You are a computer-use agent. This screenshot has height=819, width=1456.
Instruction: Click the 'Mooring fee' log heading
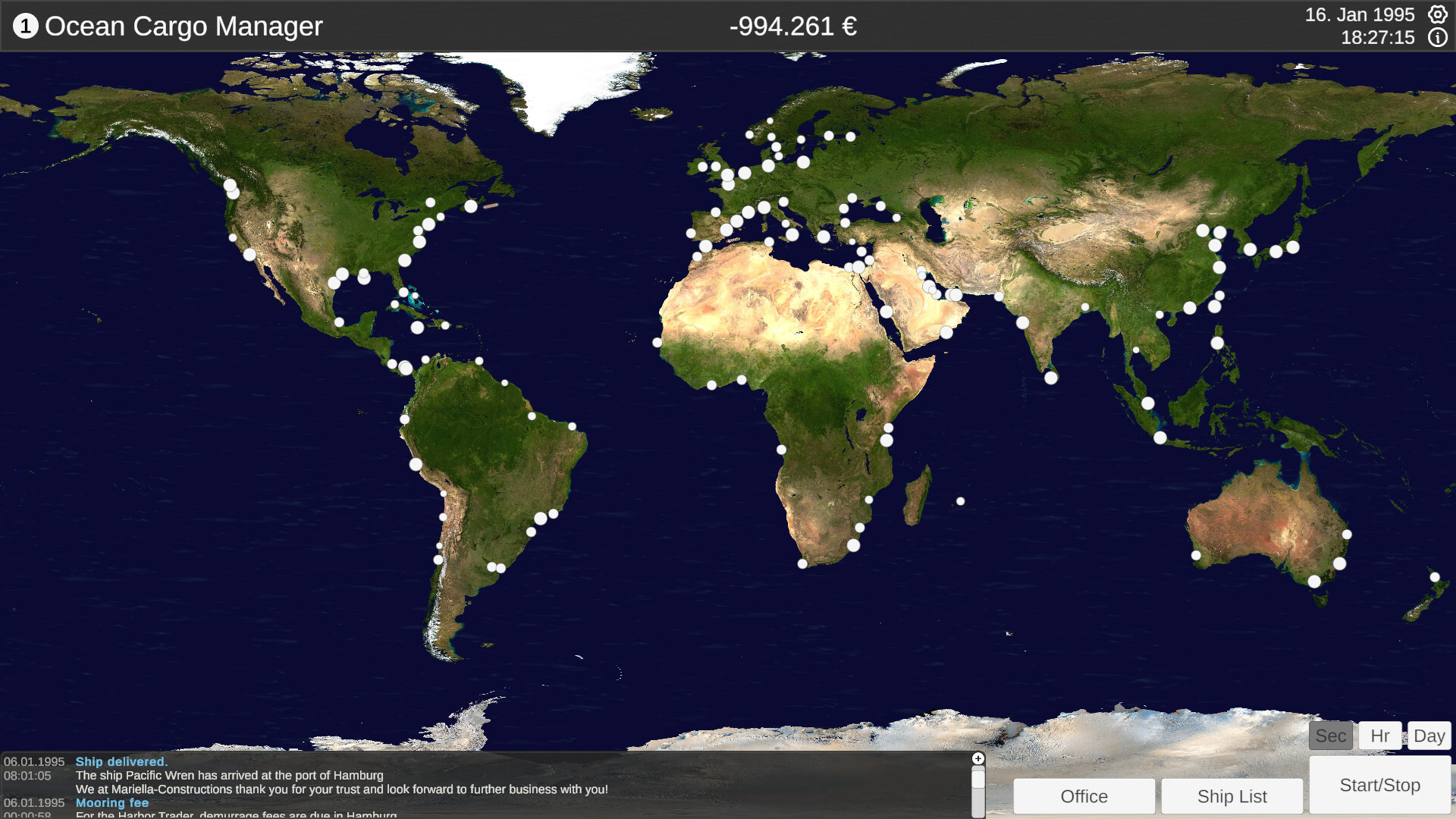(x=112, y=802)
